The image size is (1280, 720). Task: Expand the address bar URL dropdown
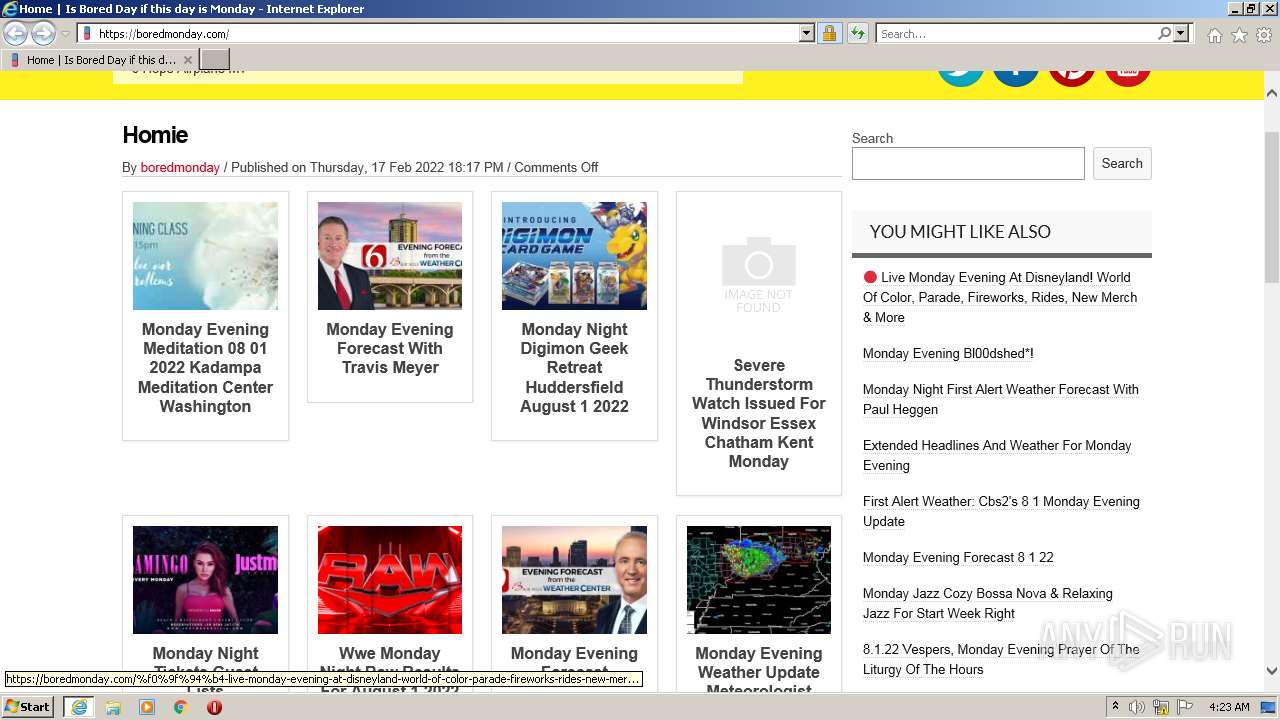(x=807, y=34)
